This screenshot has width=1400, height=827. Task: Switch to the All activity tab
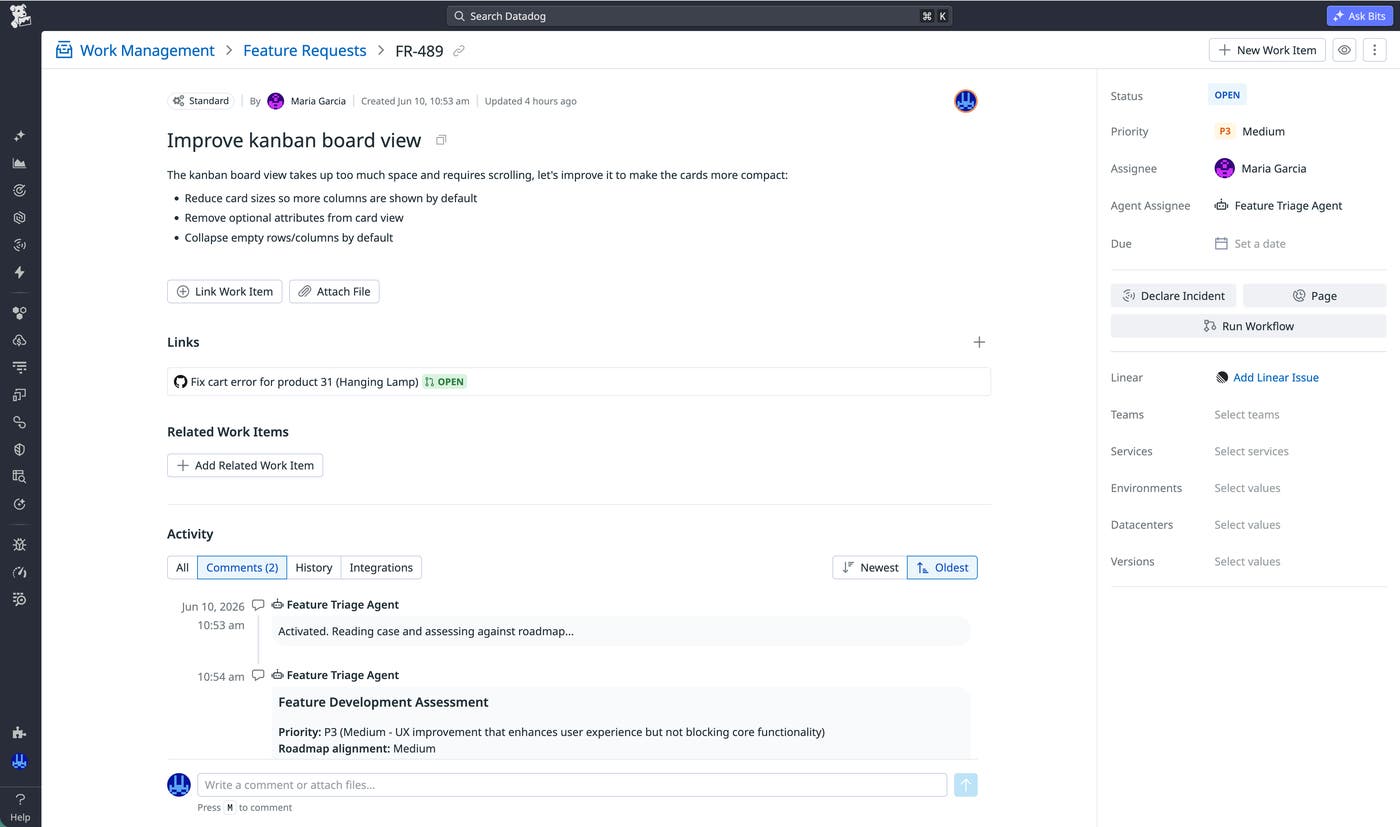[182, 567]
